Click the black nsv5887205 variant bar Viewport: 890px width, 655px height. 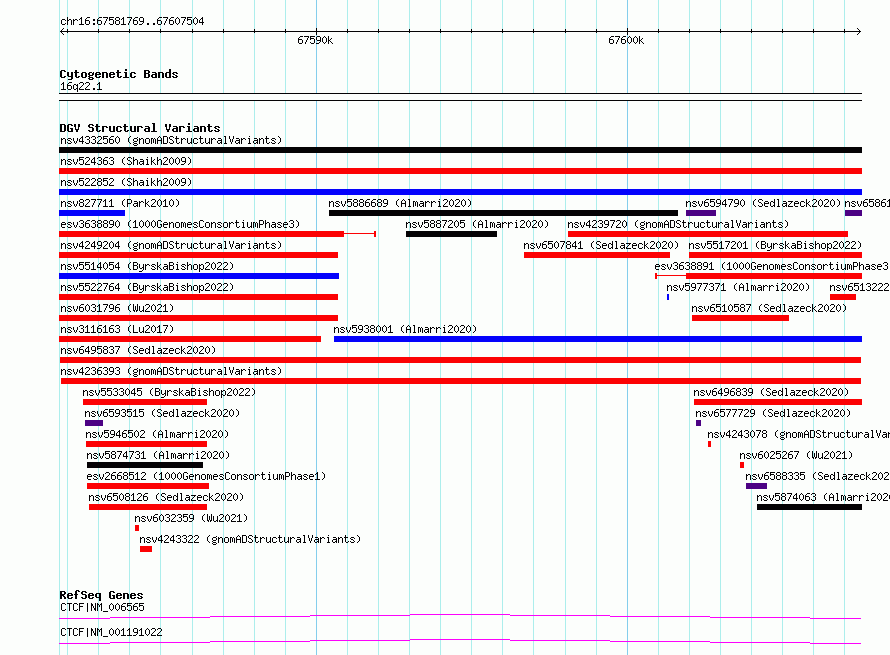click(x=451, y=234)
